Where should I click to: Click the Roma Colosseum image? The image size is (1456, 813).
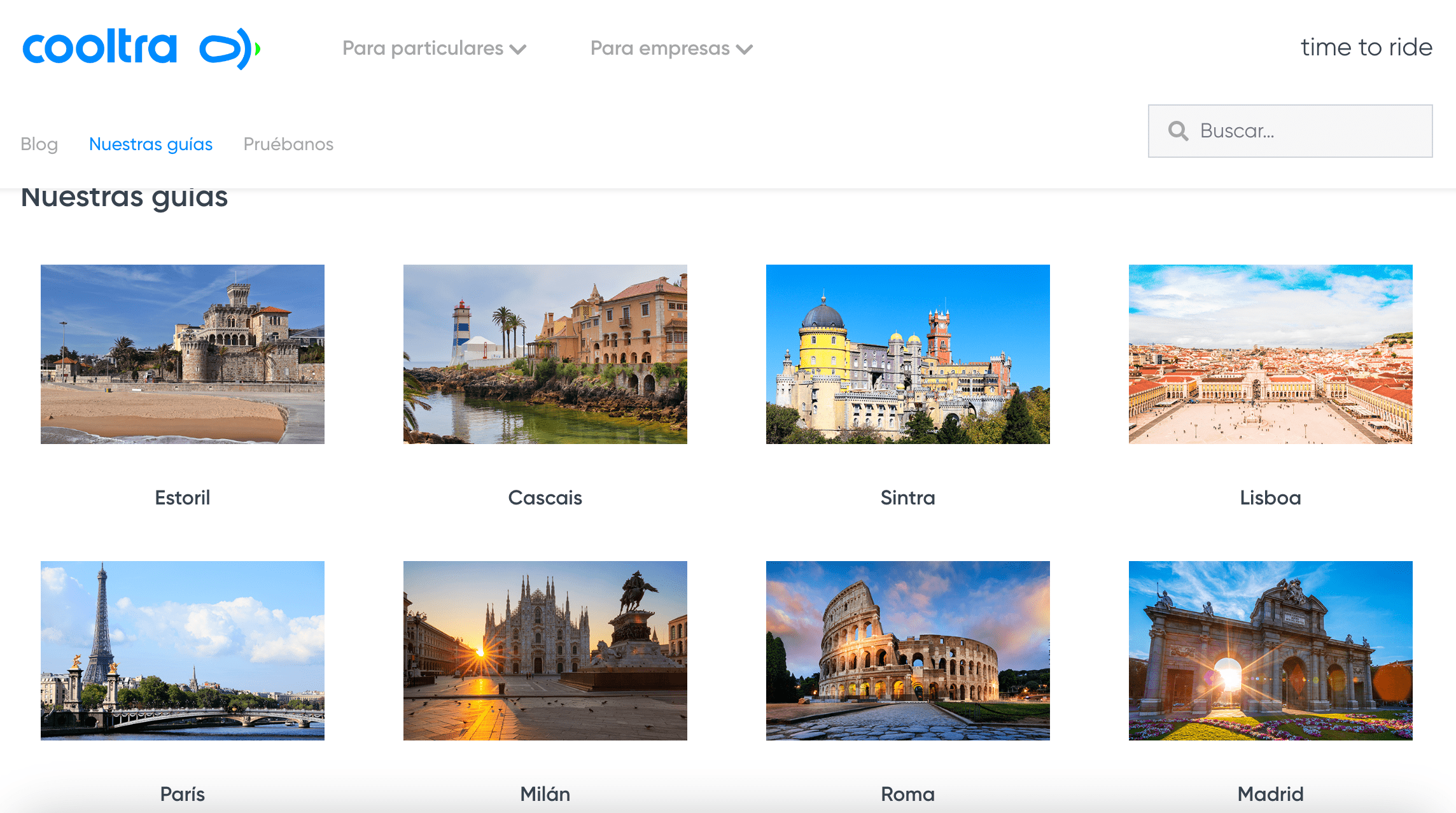(908, 650)
